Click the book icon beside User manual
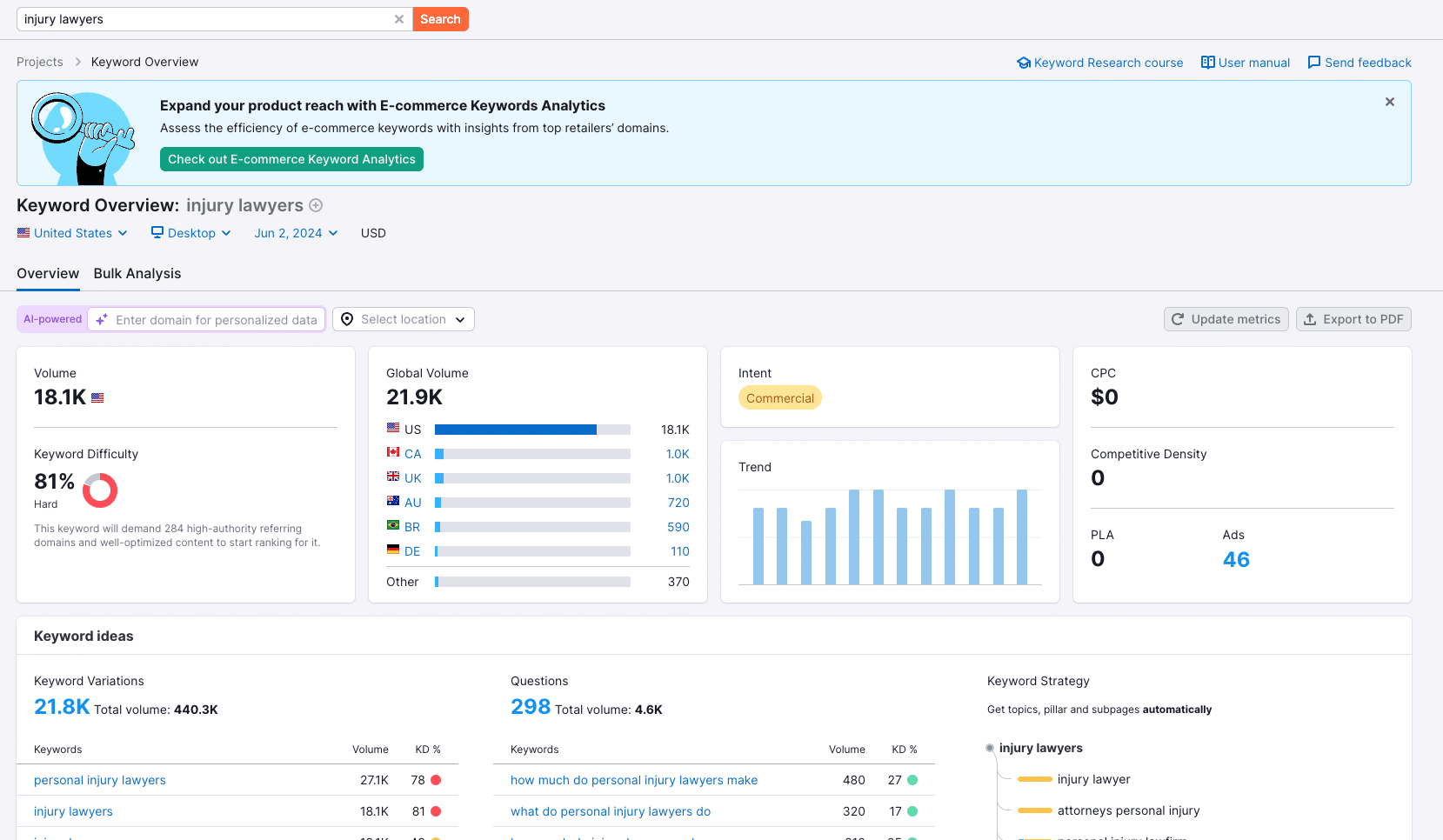This screenshot has width=1443, height=840. point(1208,63)
